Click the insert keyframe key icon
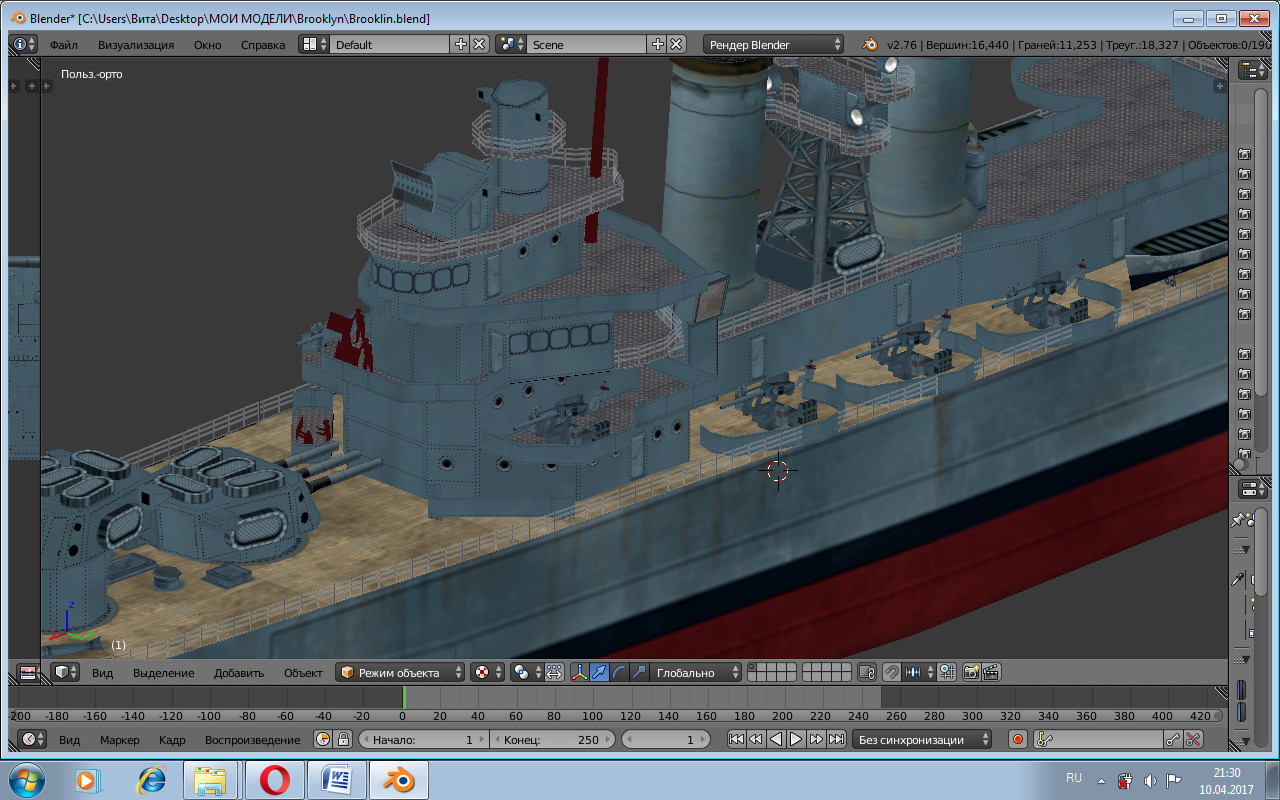The height and width of the screenshot is (800, 1280). pyautogui.click(x=1173, y=740)
